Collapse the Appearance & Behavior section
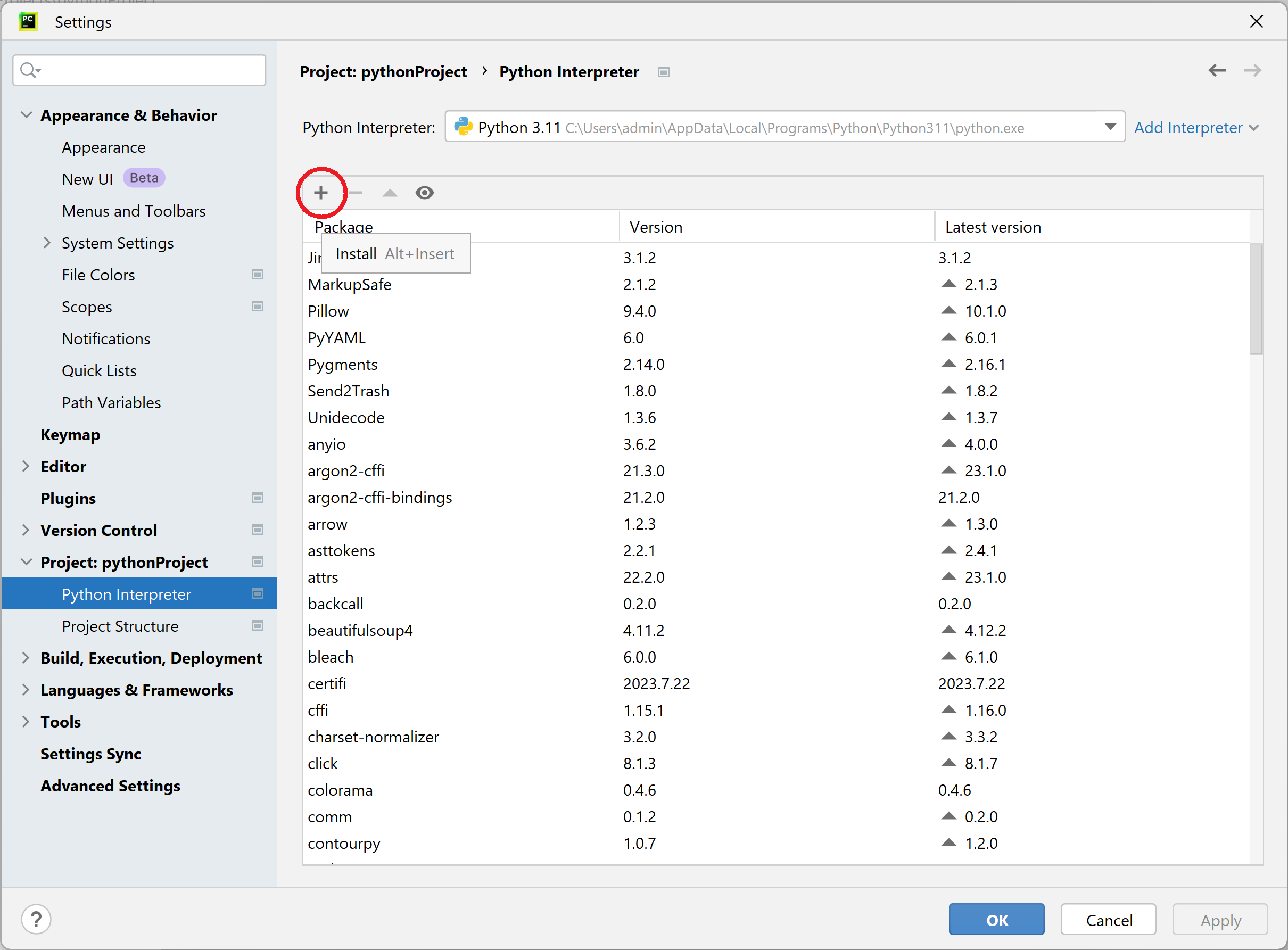 pos(26,115)
